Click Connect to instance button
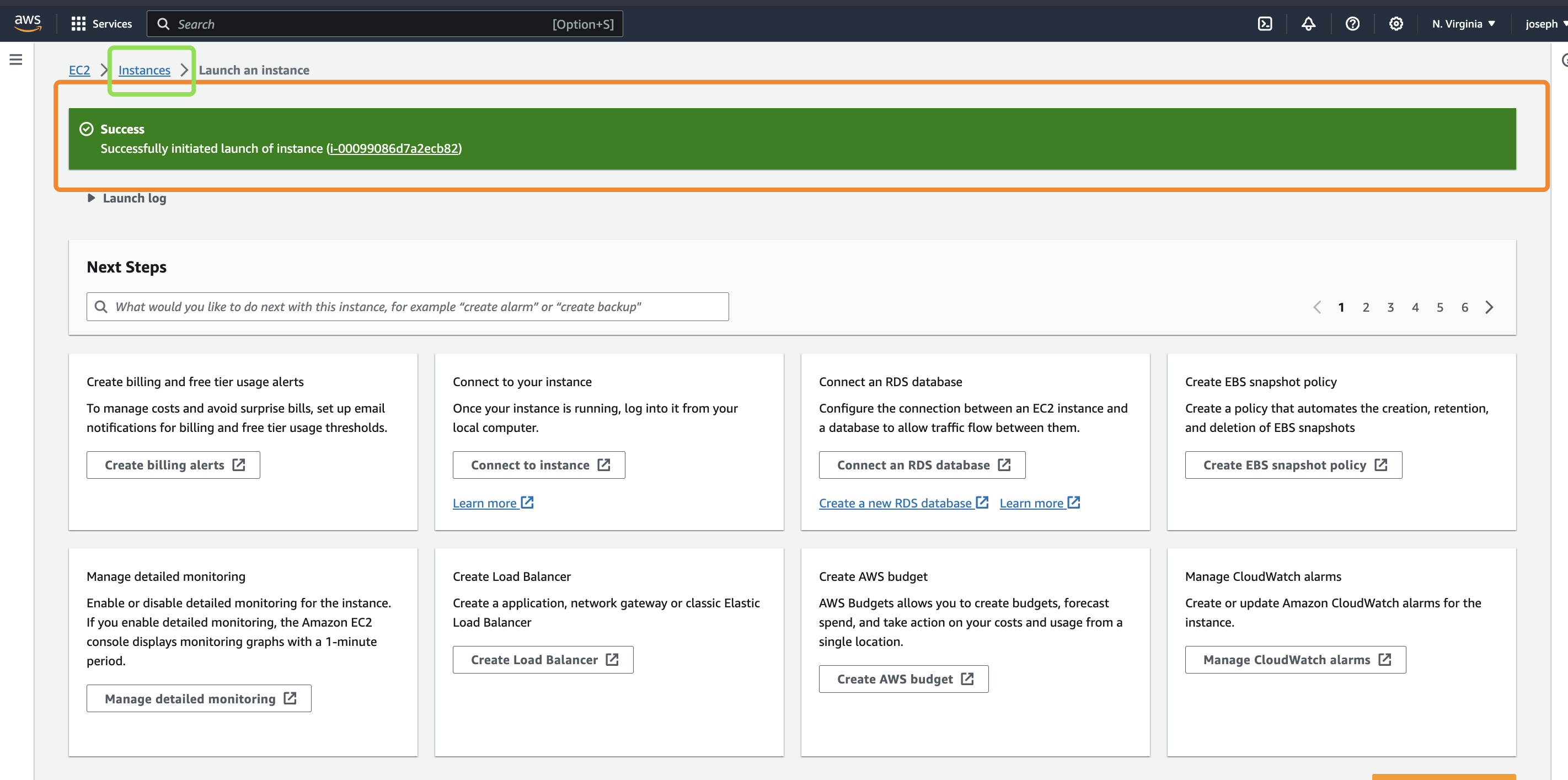Screen dimensions: 1568x780 (538, 464)
